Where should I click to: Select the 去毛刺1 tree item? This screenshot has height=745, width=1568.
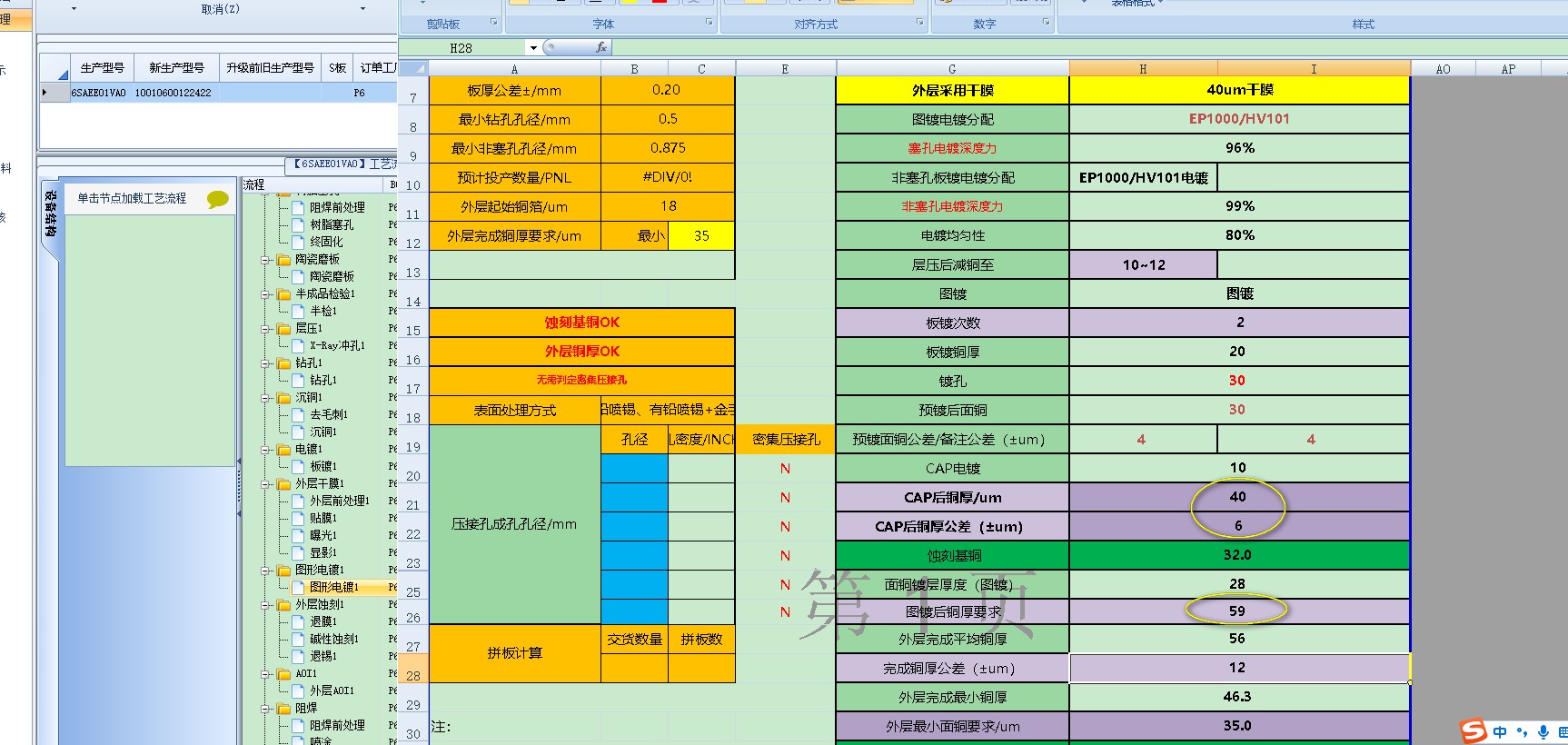point(329,414)
